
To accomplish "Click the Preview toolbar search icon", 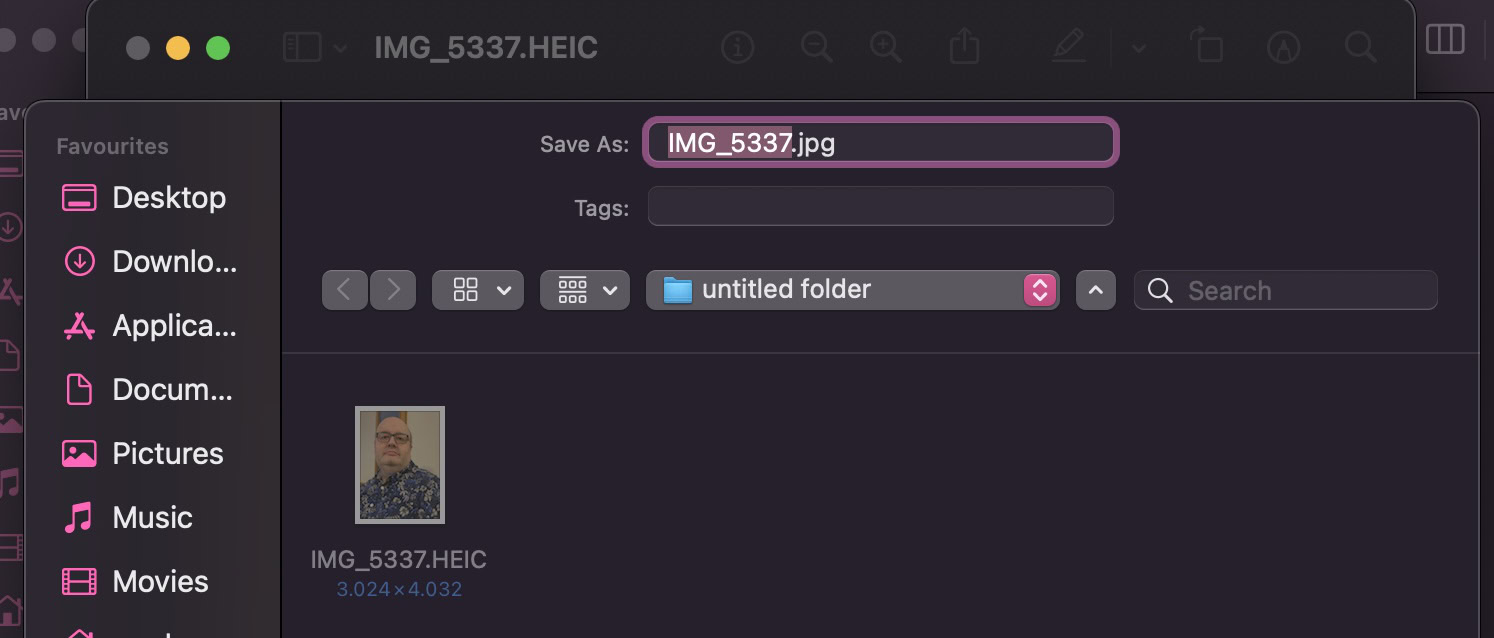I will pyautogui.click(x=1359, y=47).
